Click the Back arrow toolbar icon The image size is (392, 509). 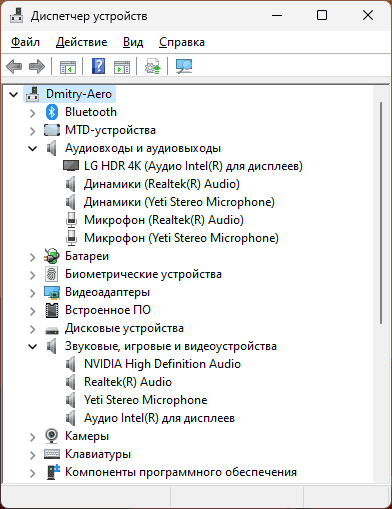click(x=14, y=66)
